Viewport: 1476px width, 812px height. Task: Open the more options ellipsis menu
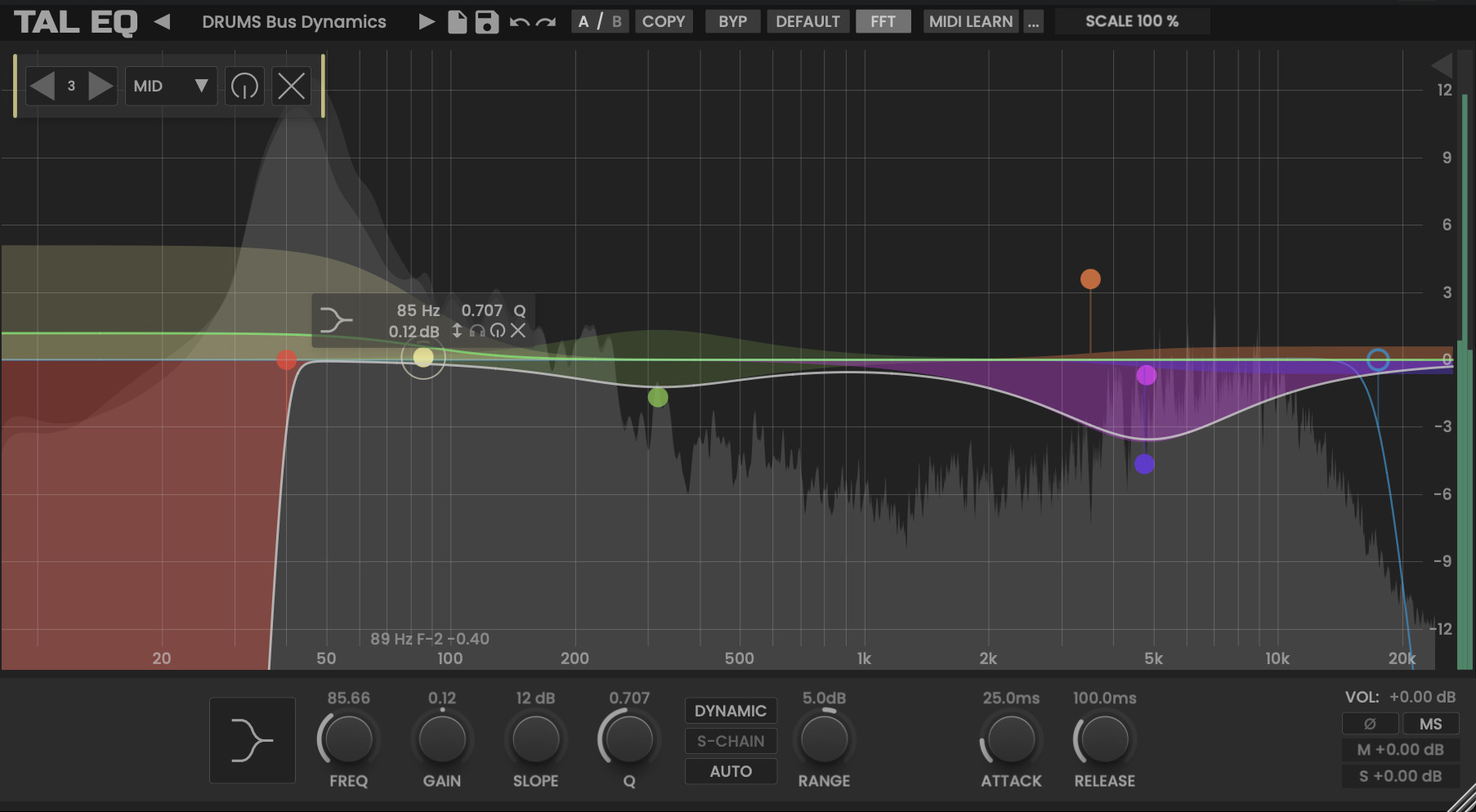[x=1034, y=22]
